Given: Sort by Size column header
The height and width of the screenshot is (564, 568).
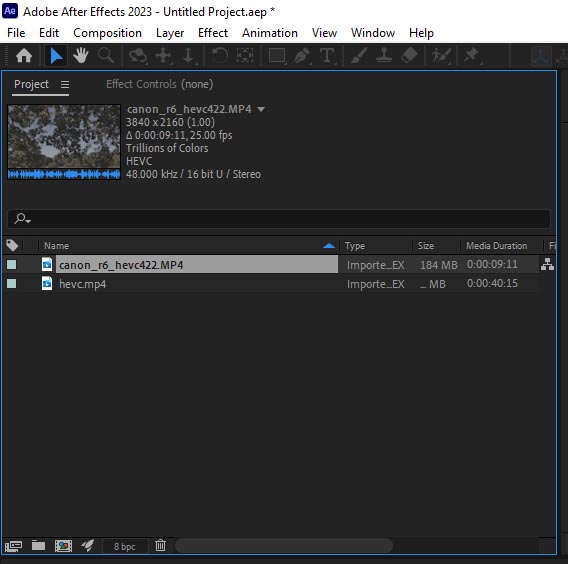Looking at the screenshot, I should (x=426, y=246).
